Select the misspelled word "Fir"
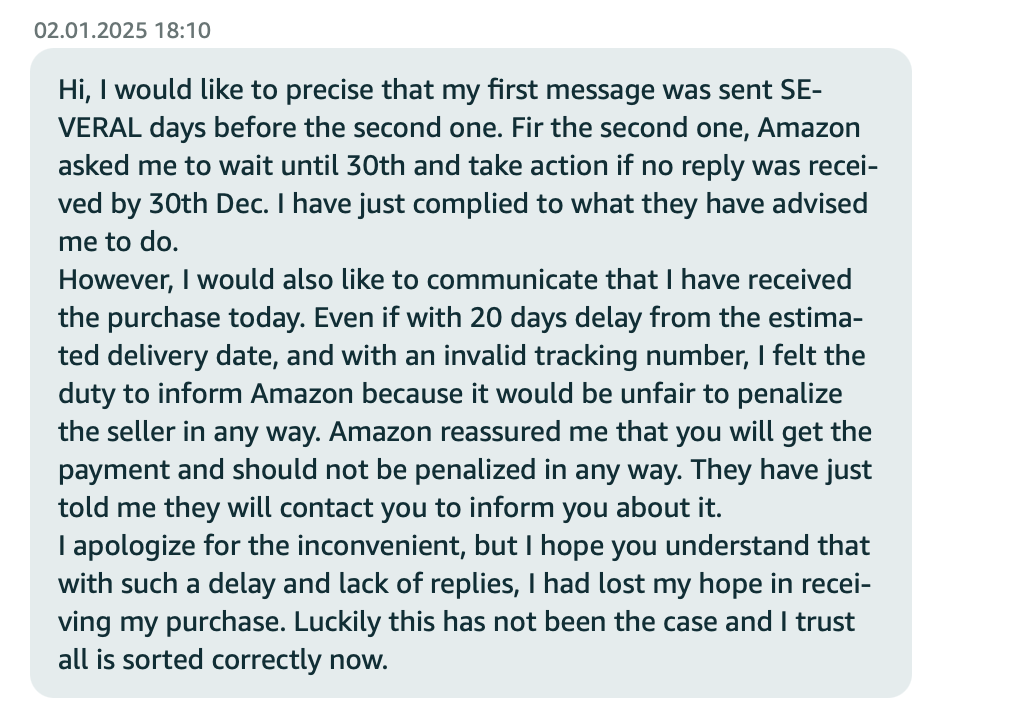Viewport: 1026px width, 706px height. (526, 128)
